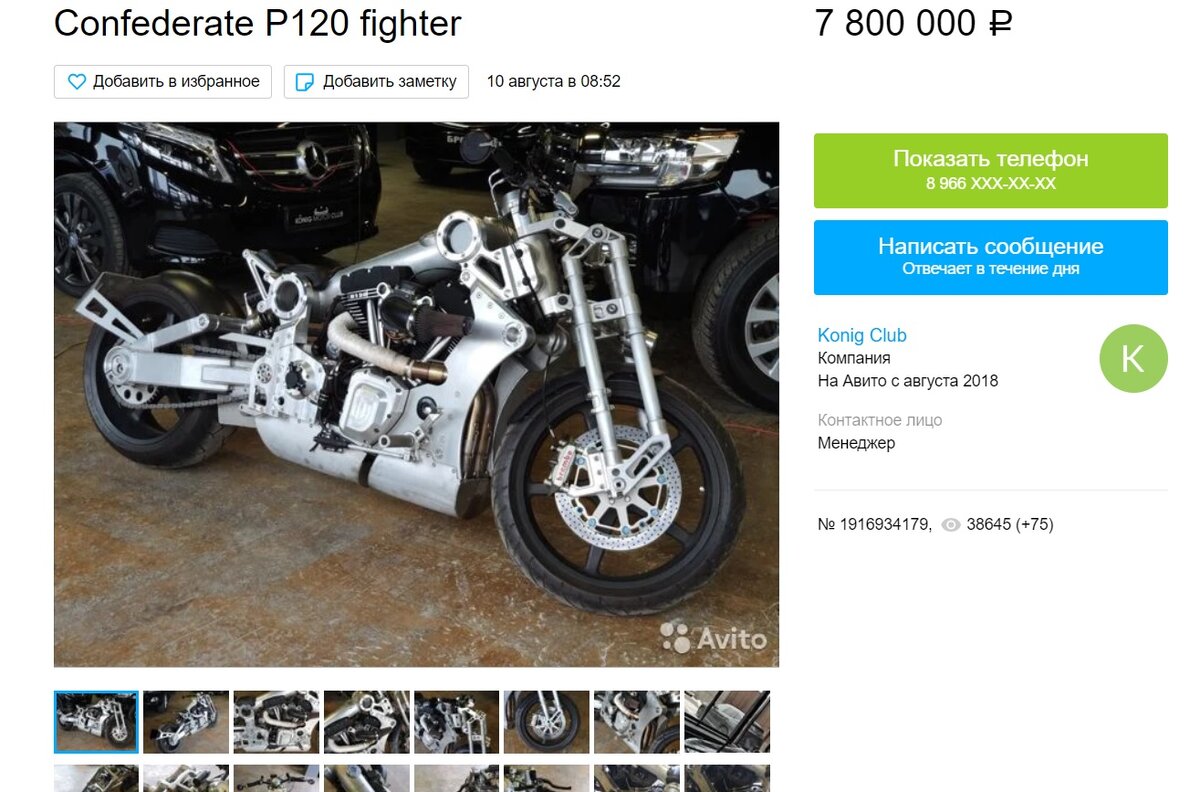Click the green K seller avatar
Viewport: 1200px width, 792px height.
[1133, 358]
